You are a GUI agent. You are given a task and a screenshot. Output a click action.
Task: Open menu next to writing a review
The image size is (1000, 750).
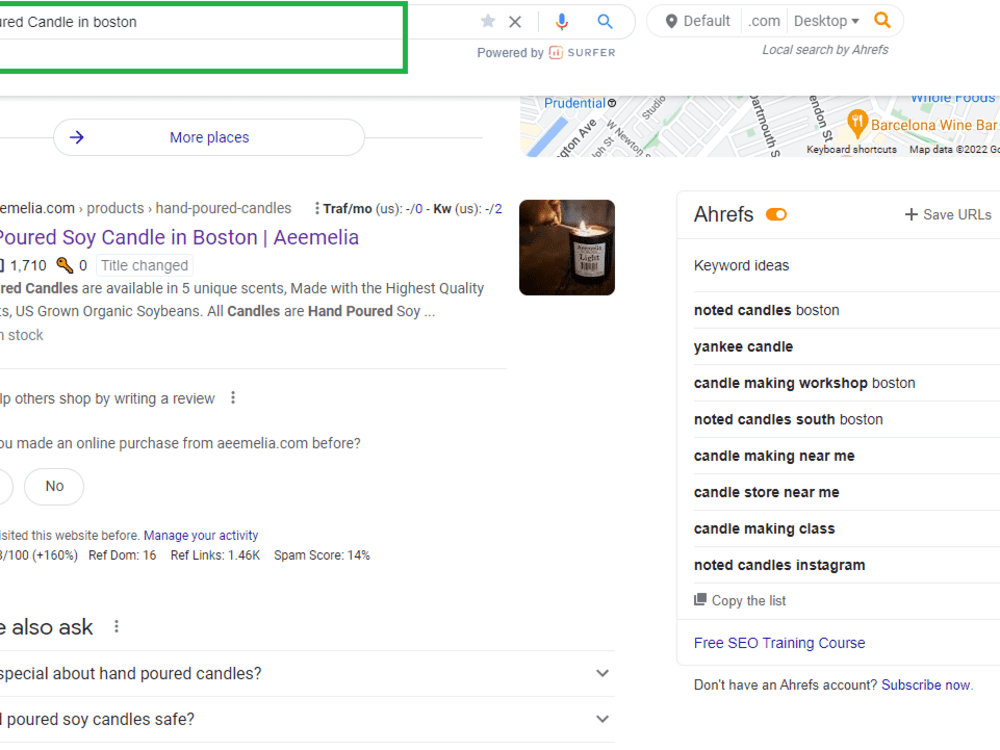(x=233, y=398)
